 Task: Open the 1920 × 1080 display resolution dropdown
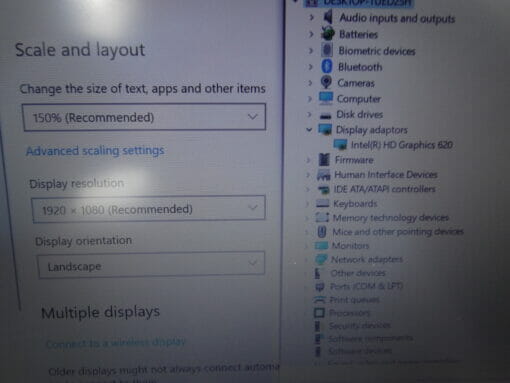(149, 209)
